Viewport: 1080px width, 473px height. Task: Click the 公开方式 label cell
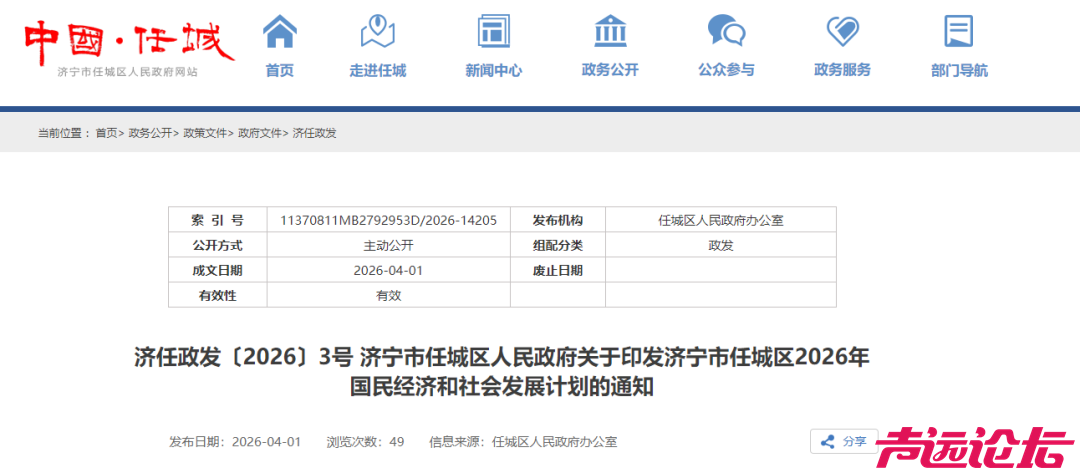pyautogui.click(x=218, y=245)
